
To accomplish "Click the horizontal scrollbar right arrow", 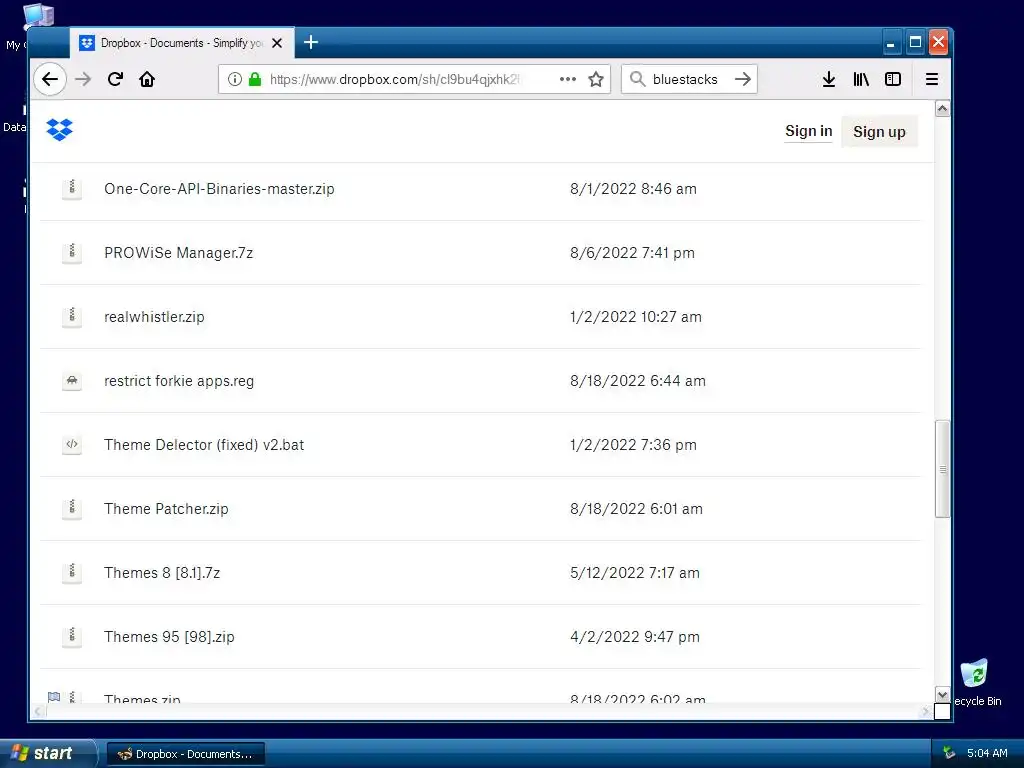I will 925,711.
